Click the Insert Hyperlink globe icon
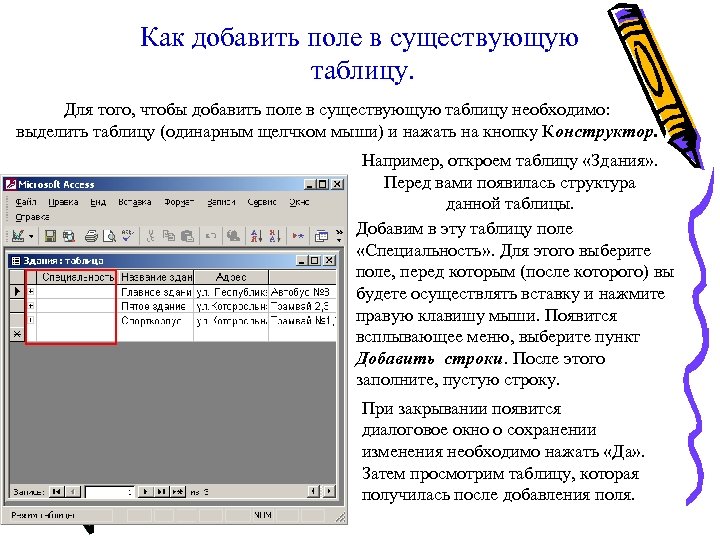 (x=233, y=236)
